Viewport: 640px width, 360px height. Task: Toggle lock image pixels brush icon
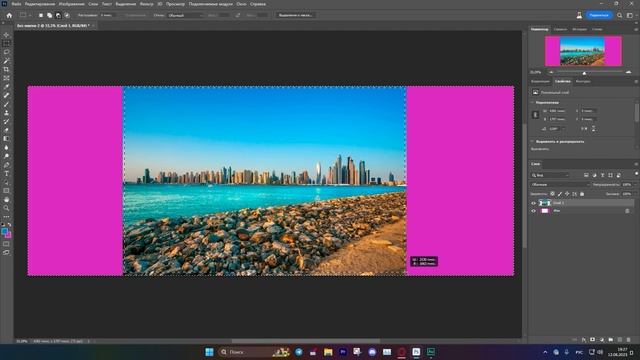[x=560, y=194]
